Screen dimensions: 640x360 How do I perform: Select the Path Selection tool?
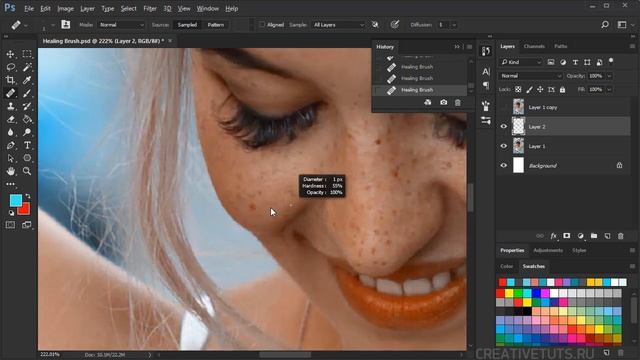(11, 158)
